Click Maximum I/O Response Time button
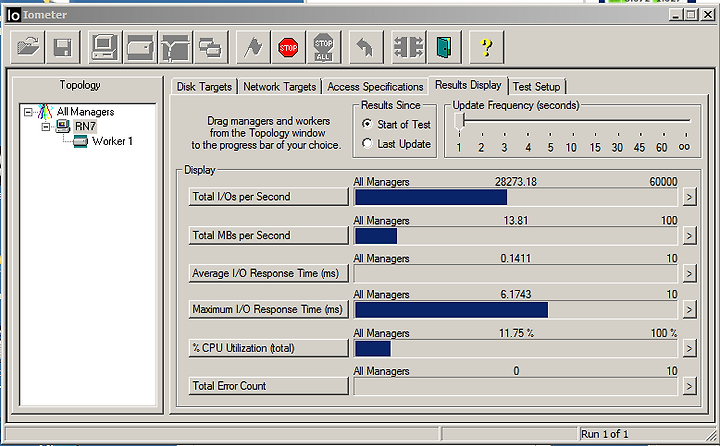720x446 pixels. 269,309
